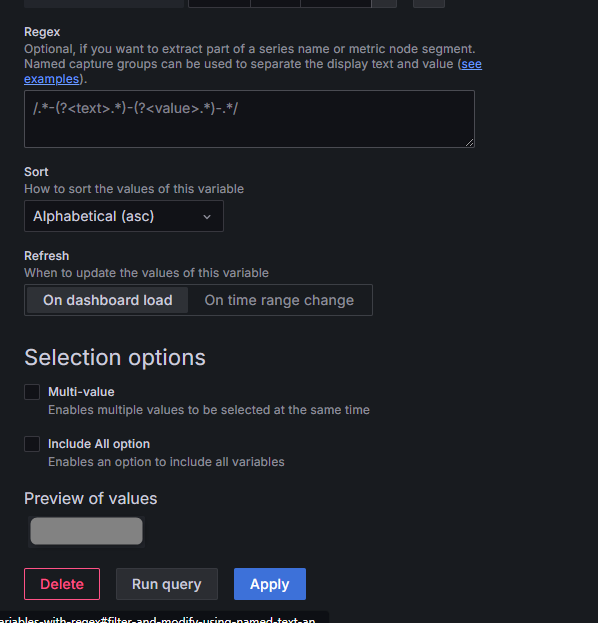
Task: Enable the Include All option checkbox
Action: coord(32,444)
